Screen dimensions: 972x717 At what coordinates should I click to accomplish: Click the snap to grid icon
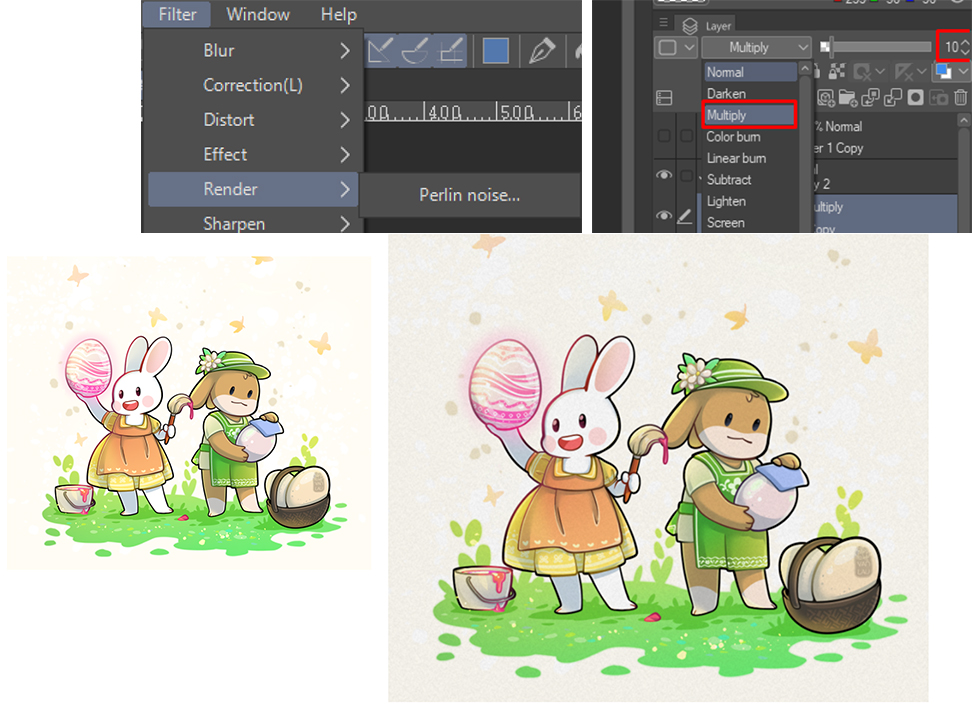click(451, 50)
